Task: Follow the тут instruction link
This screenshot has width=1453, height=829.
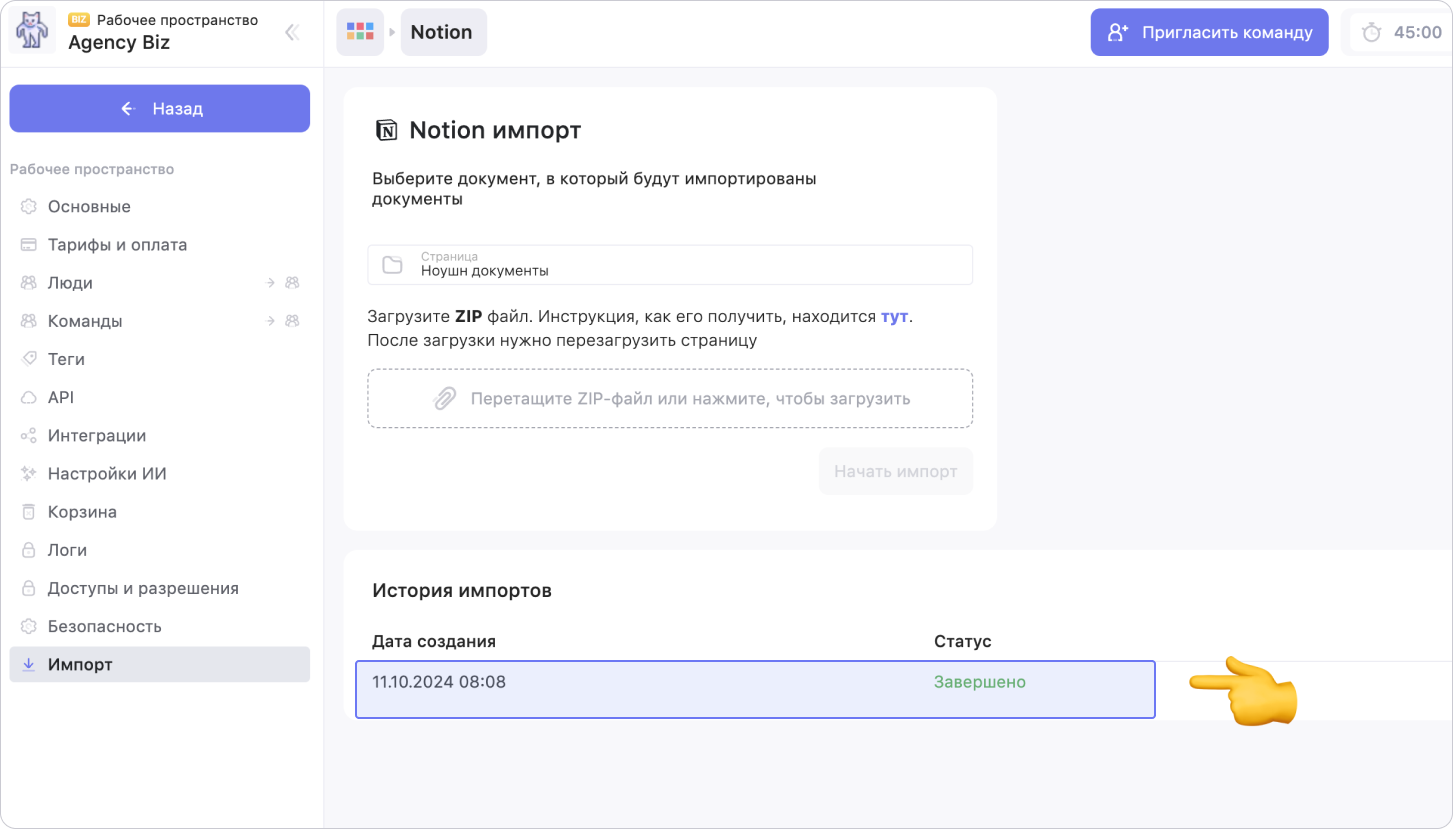Action: [x=894, y=317]
